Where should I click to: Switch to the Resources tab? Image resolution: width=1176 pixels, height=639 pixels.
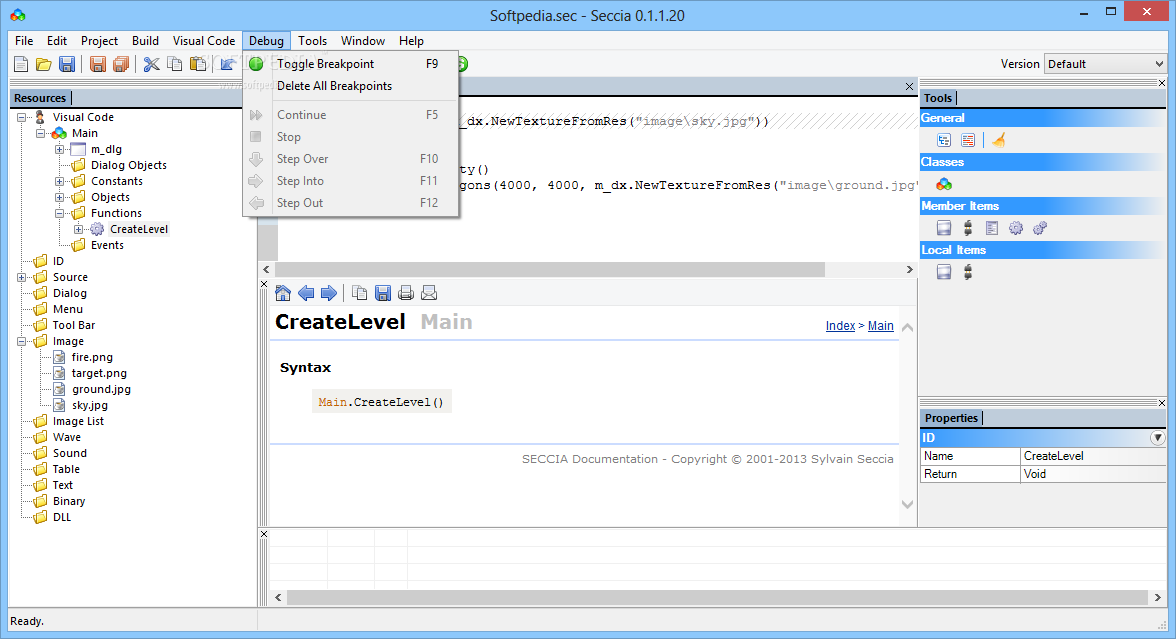pyautogui.click(x=40, y=98)
